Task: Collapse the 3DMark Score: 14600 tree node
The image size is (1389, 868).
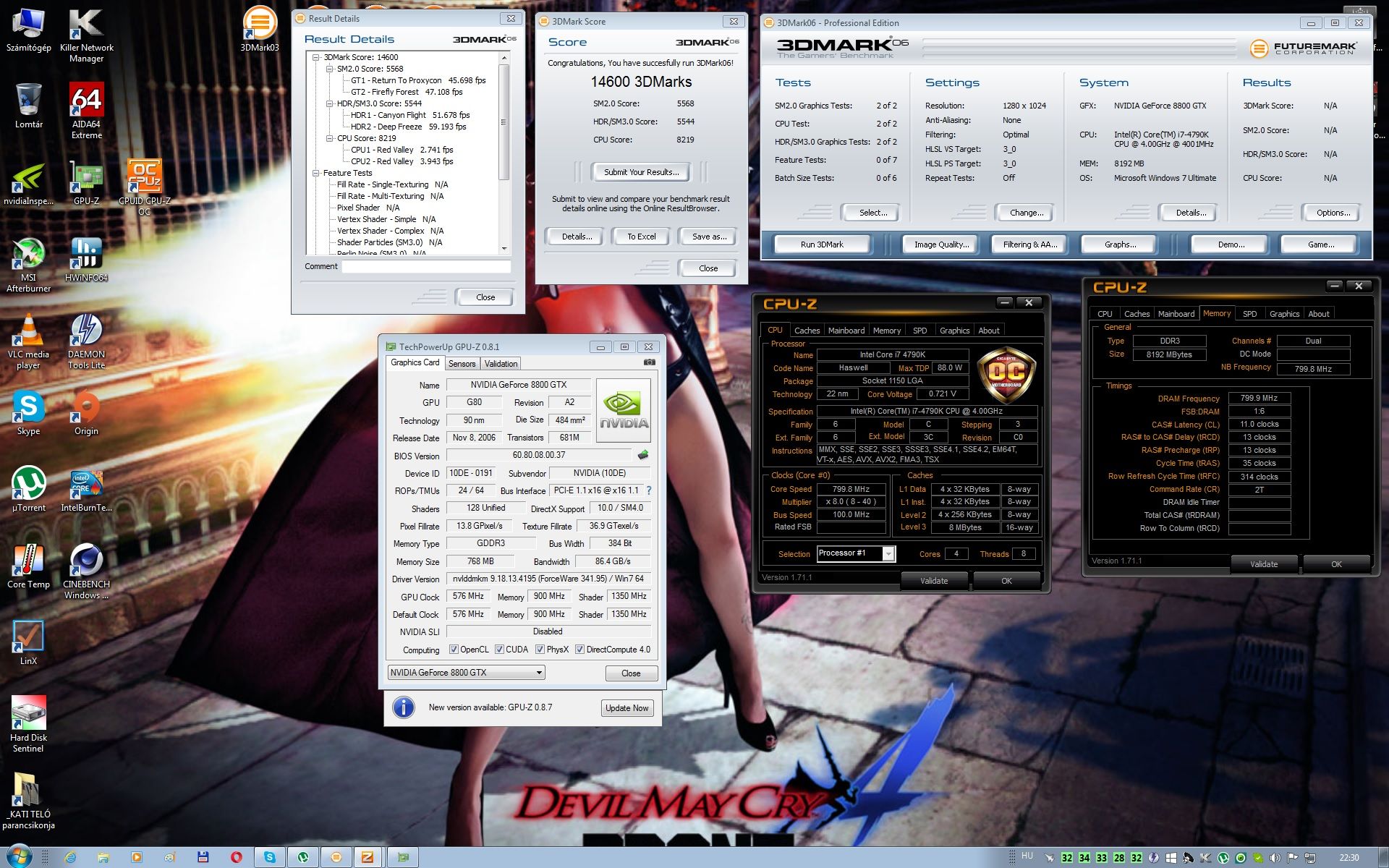Action: click(316, 57)
